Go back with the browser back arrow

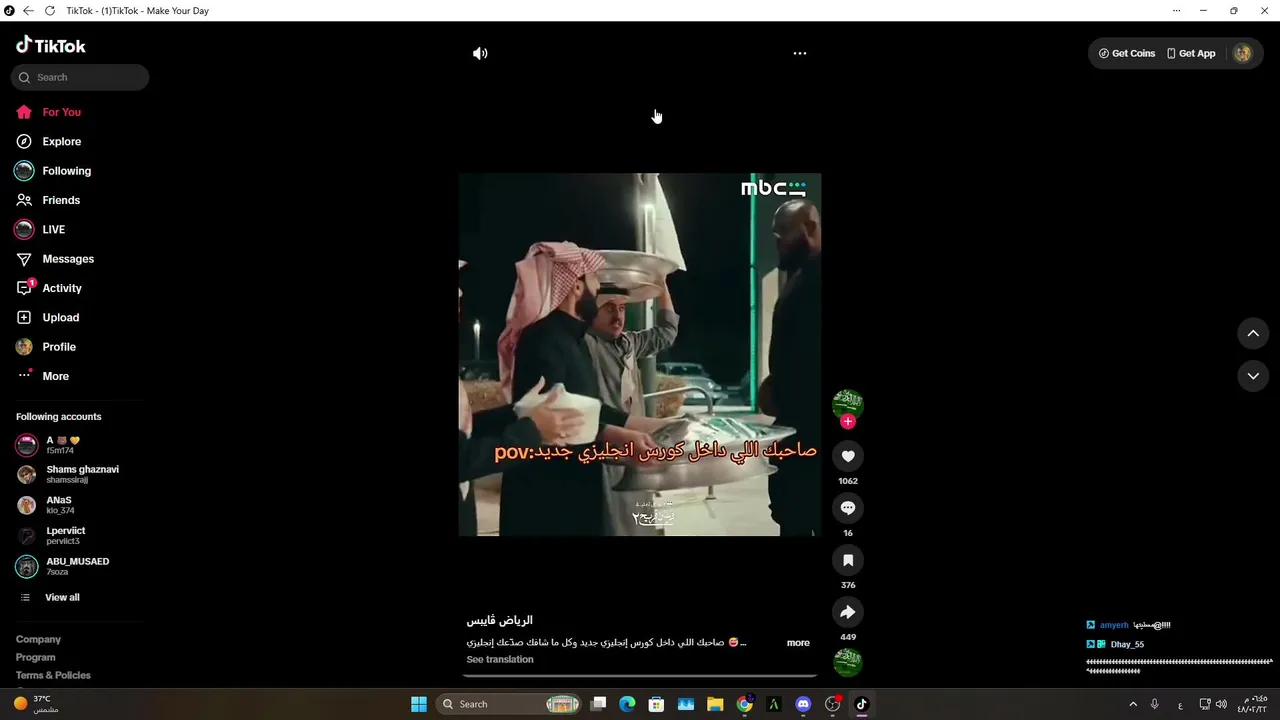(28, 10)
